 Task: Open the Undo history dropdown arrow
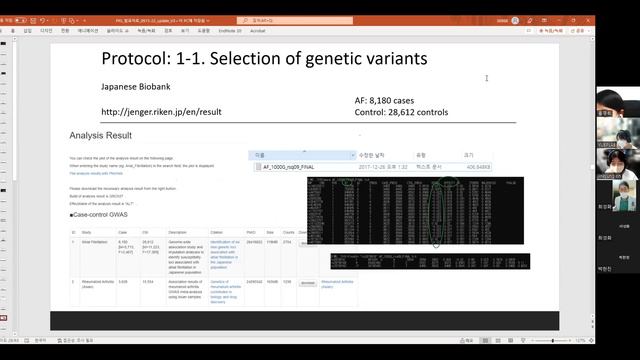tap(48, 20)
